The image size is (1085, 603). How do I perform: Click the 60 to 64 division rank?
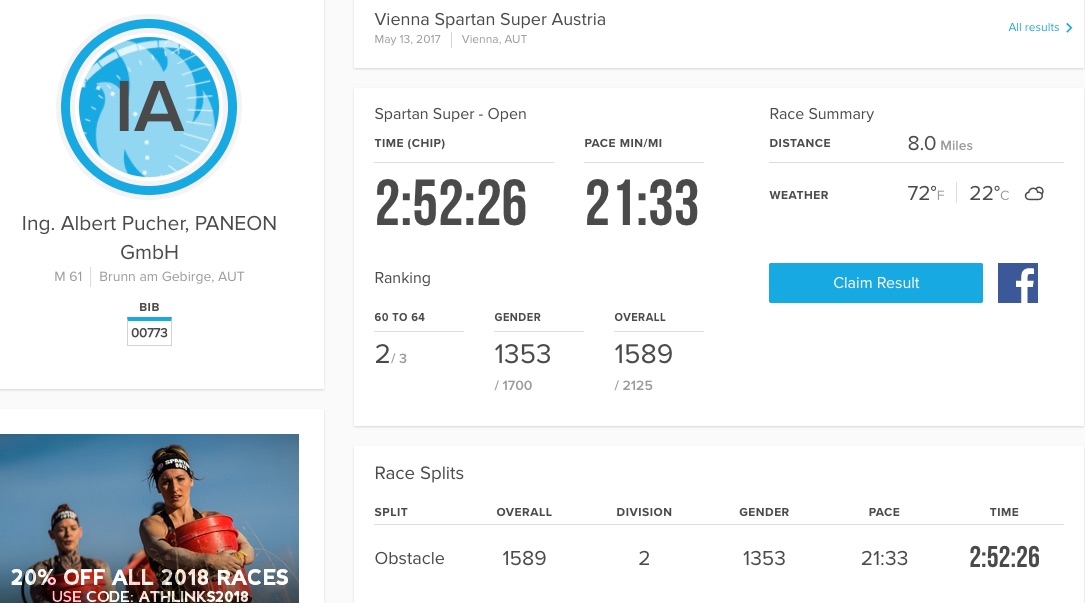tap(390, 354)
